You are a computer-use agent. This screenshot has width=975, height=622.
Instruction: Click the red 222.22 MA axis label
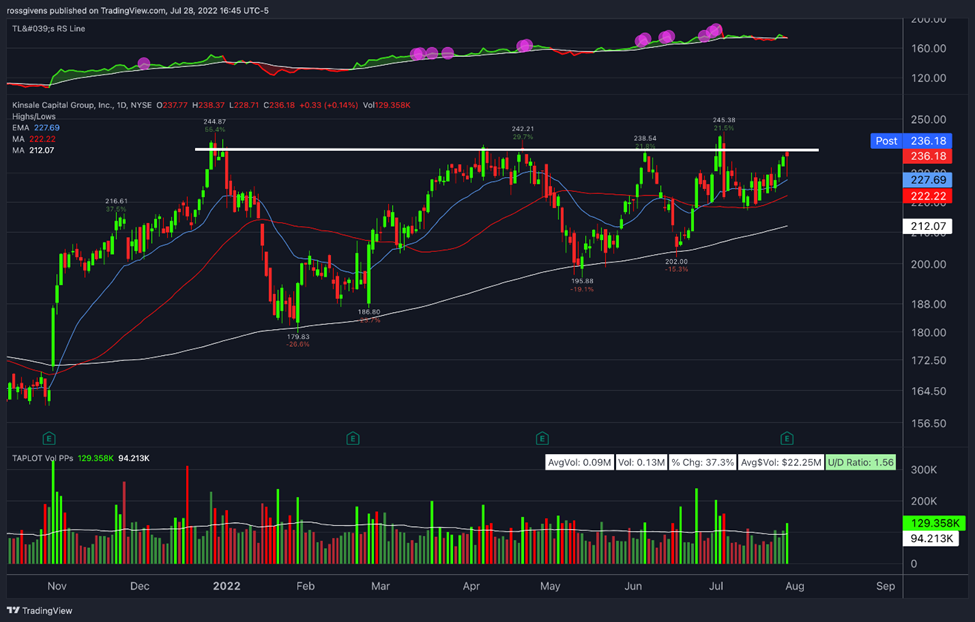(x=928, y=196)
